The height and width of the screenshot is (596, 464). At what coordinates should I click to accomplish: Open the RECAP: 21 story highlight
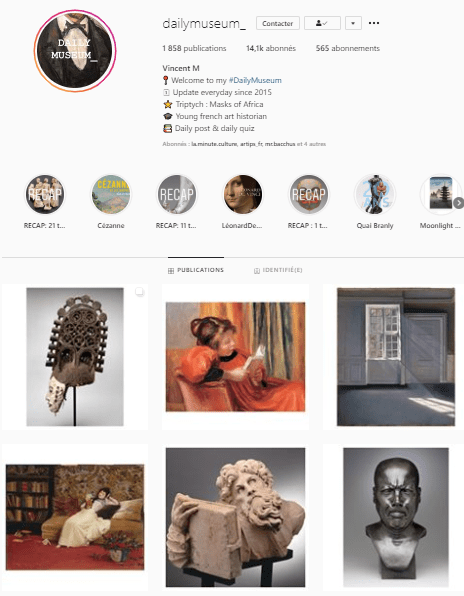pos(45,194)
